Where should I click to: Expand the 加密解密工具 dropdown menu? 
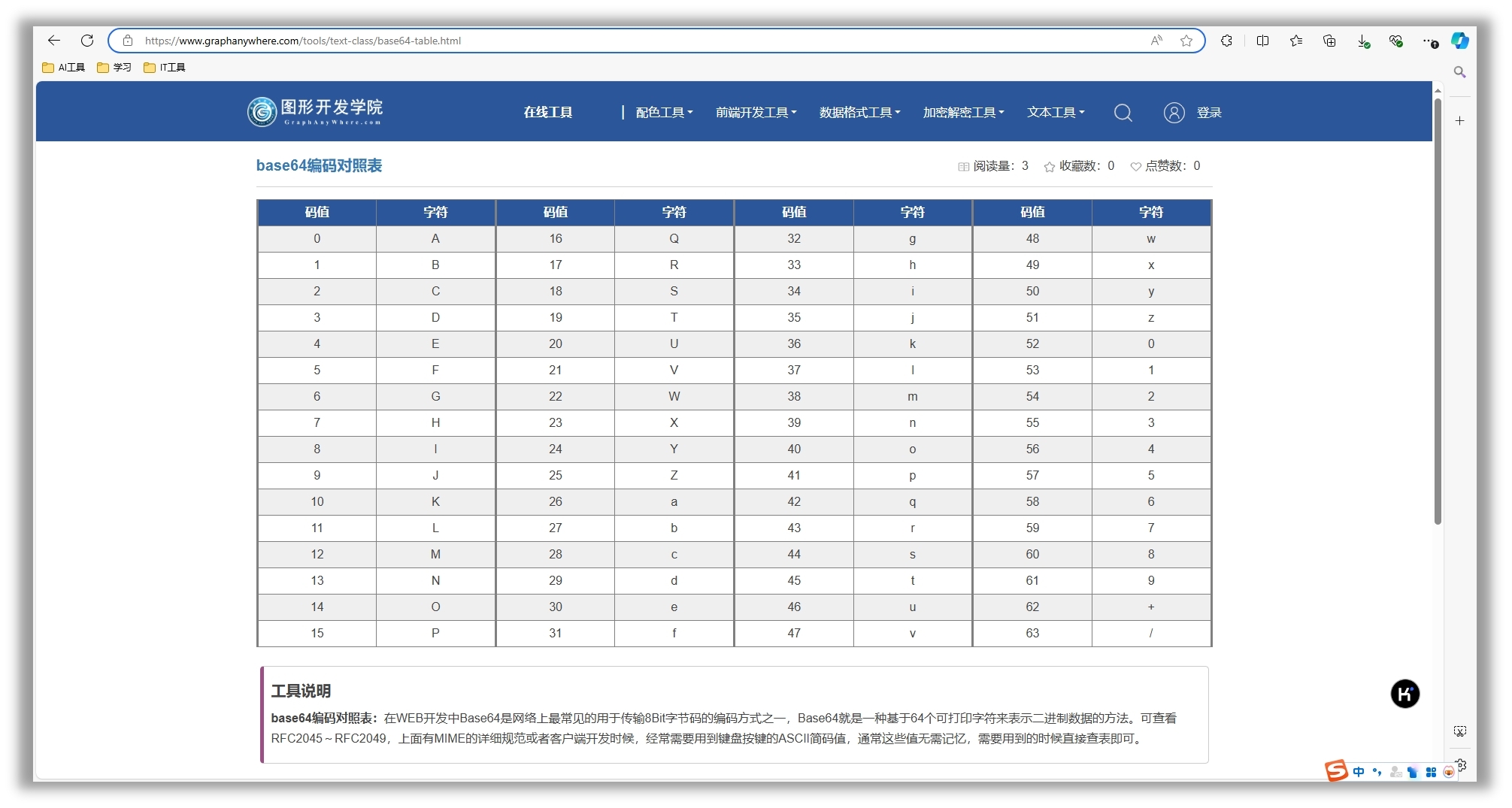click(963, 113)
